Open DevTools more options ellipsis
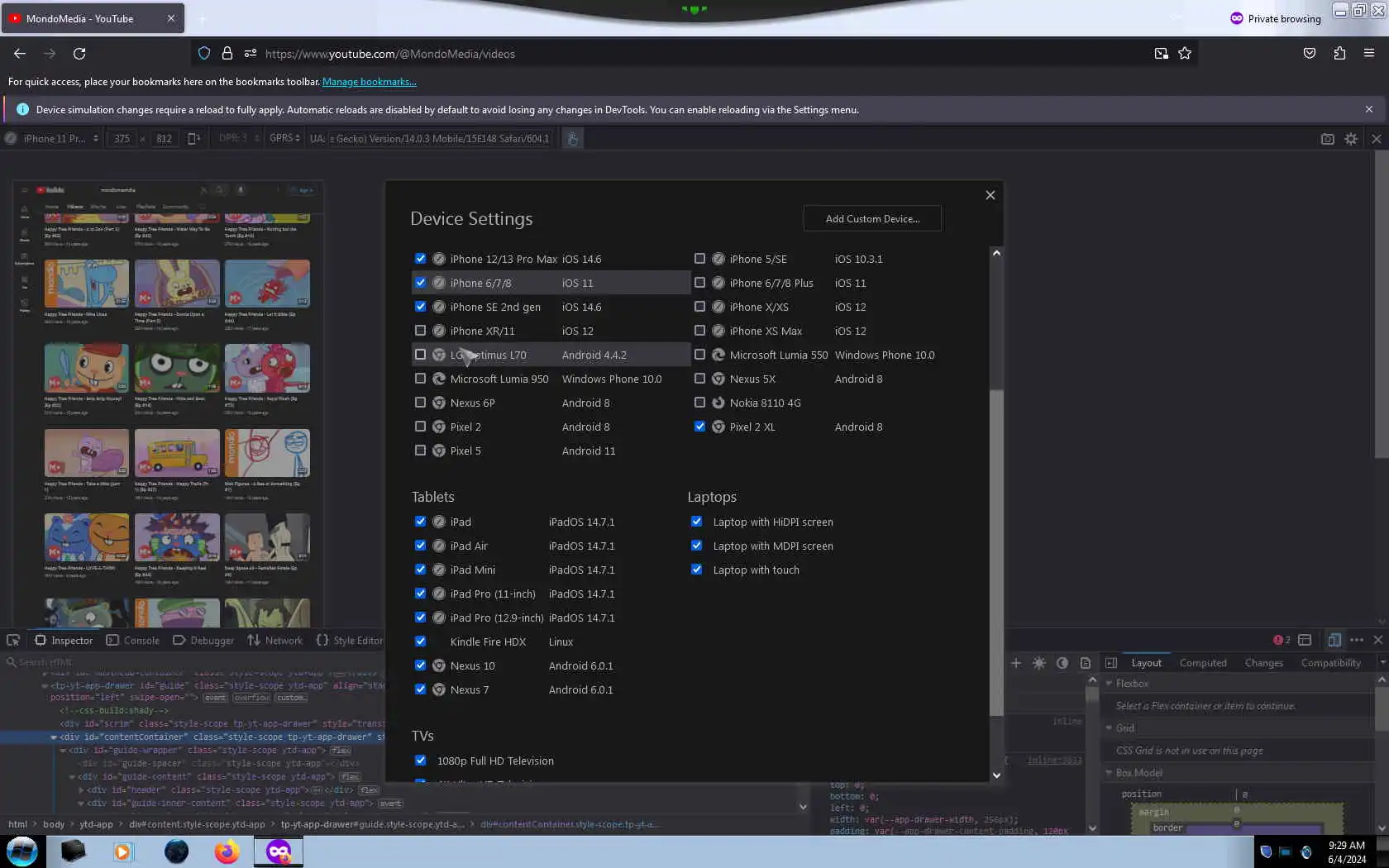The image size is (1389, 868). pyautogui.click(x=1357, y=641)
